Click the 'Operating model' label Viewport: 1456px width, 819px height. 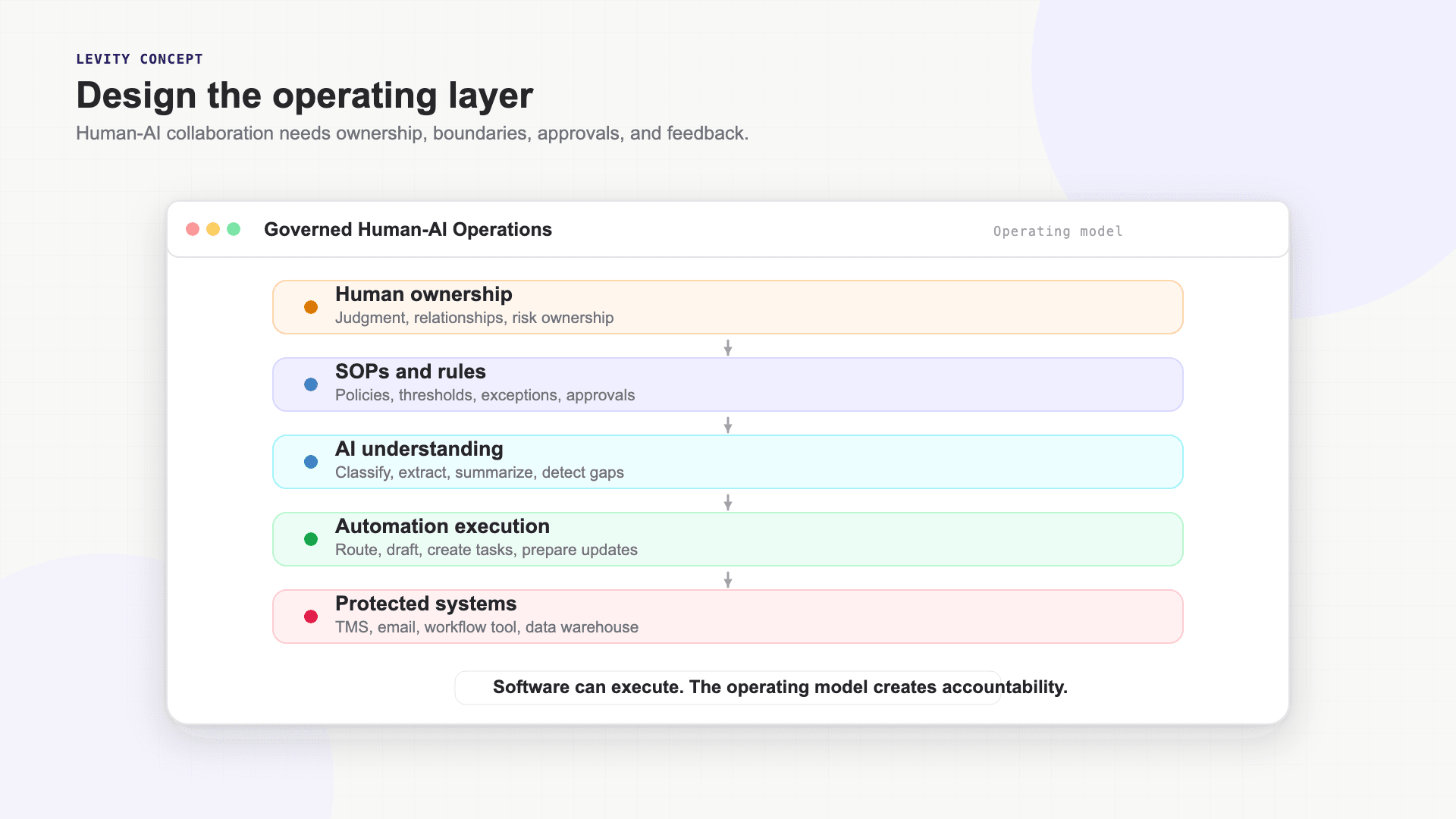(1058, 231)
